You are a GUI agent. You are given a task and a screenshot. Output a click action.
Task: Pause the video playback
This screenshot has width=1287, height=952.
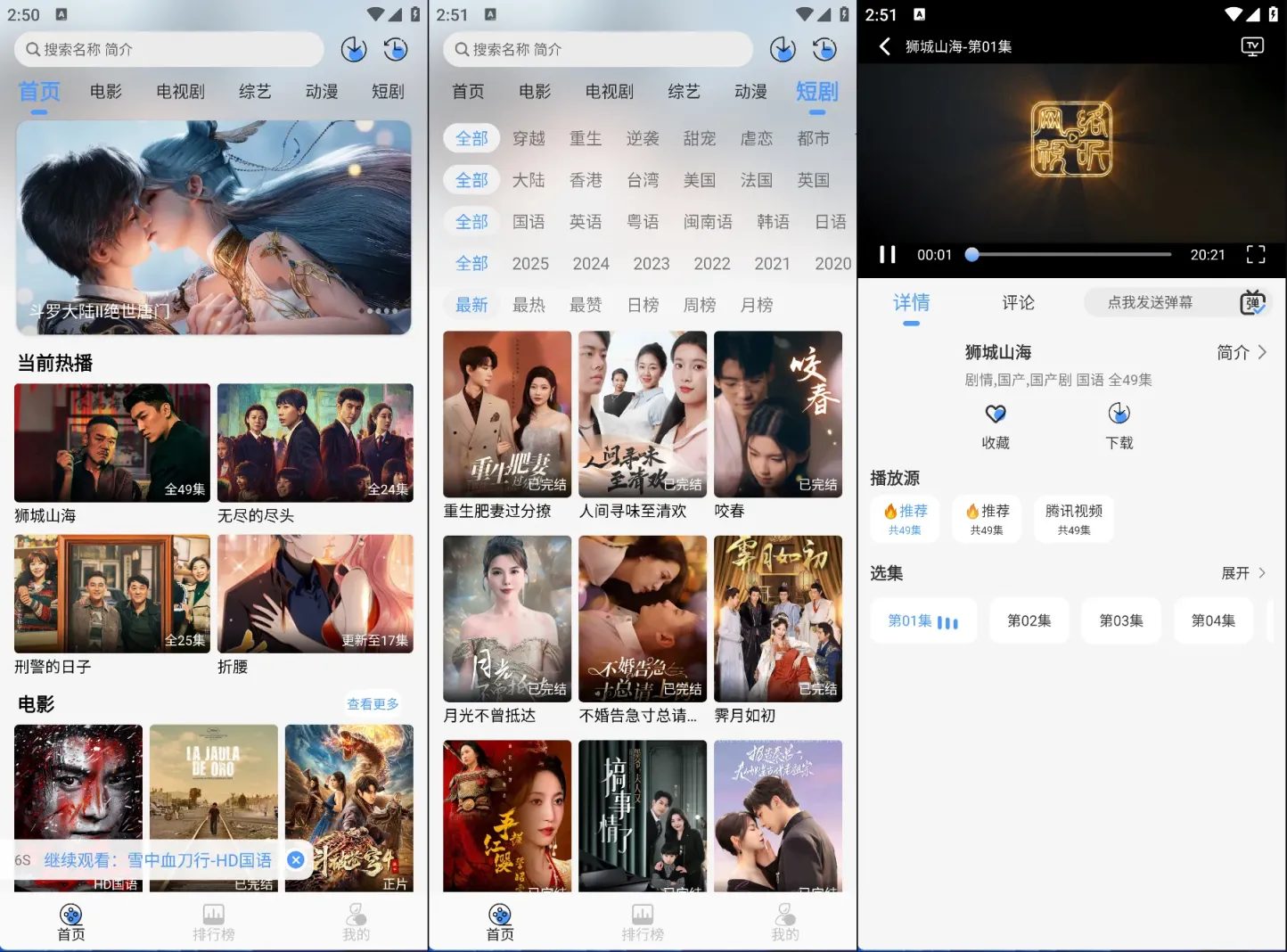888,255
